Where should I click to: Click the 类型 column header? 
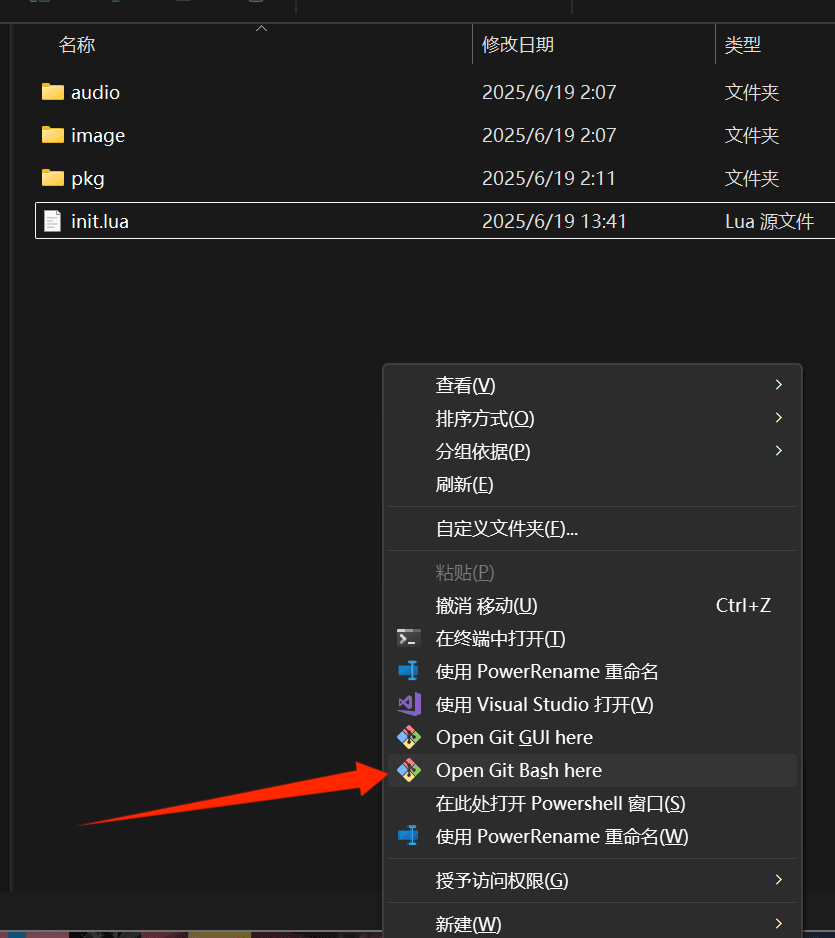[743, 44]
